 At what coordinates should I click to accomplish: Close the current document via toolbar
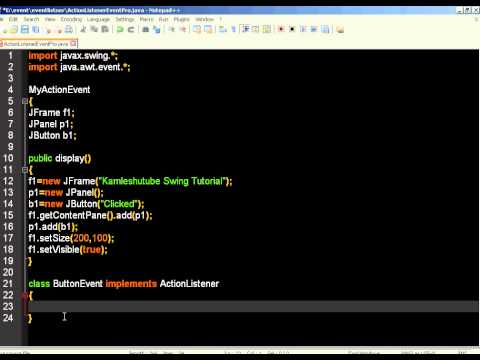[48, 30]
